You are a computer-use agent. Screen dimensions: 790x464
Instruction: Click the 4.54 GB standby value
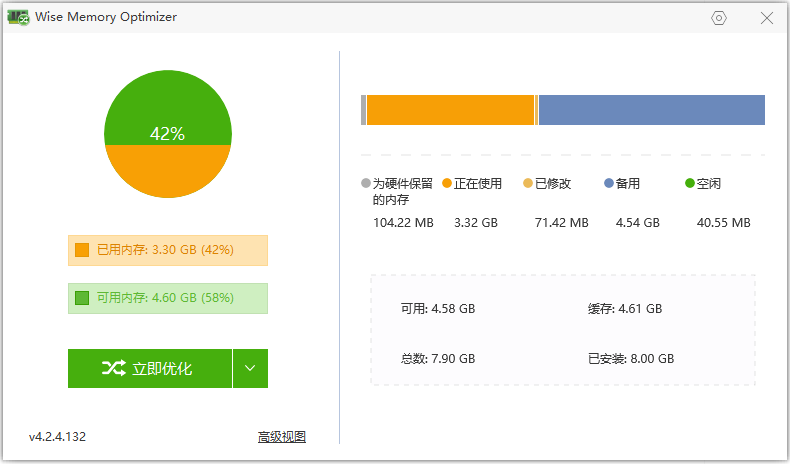click(x=637, y=223)
